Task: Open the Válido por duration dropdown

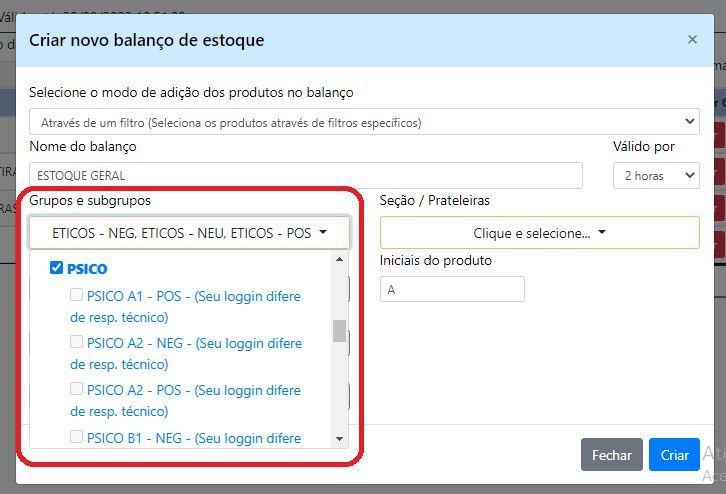Action: pos(656,175)
